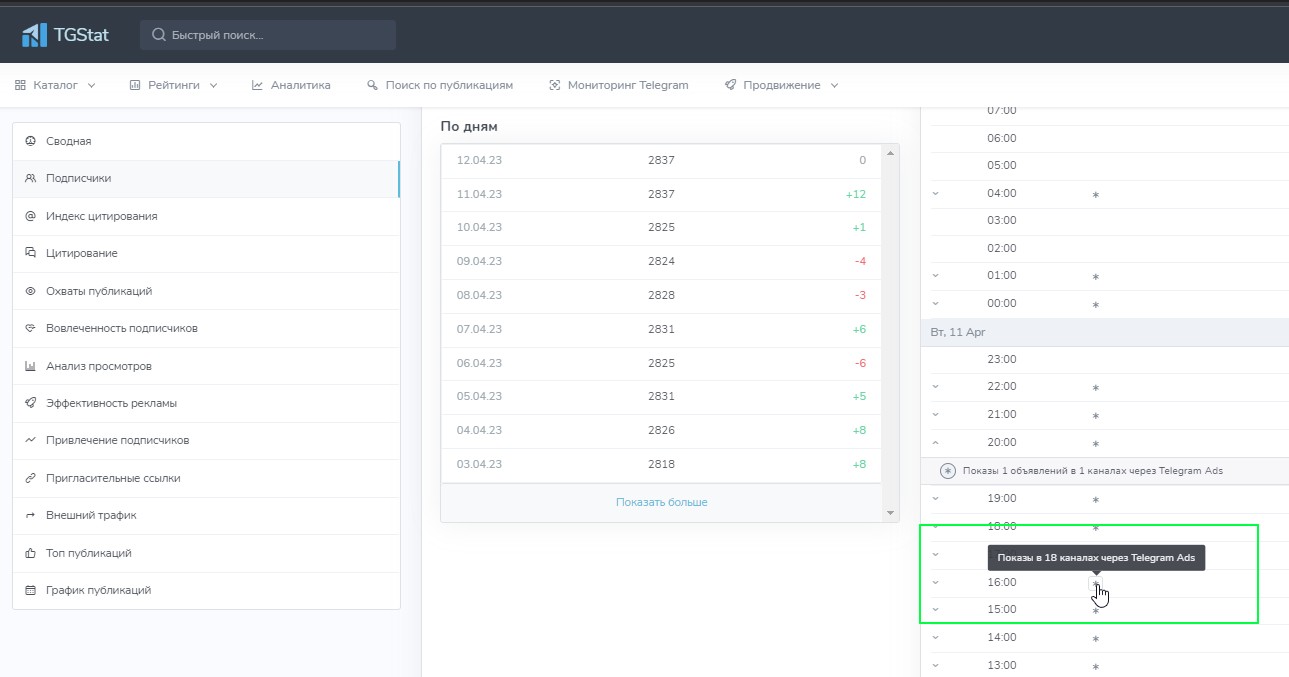Expand the 16:00 row chevron
The width and height of the screenshot is (1289, 677).
click(936, 582)
